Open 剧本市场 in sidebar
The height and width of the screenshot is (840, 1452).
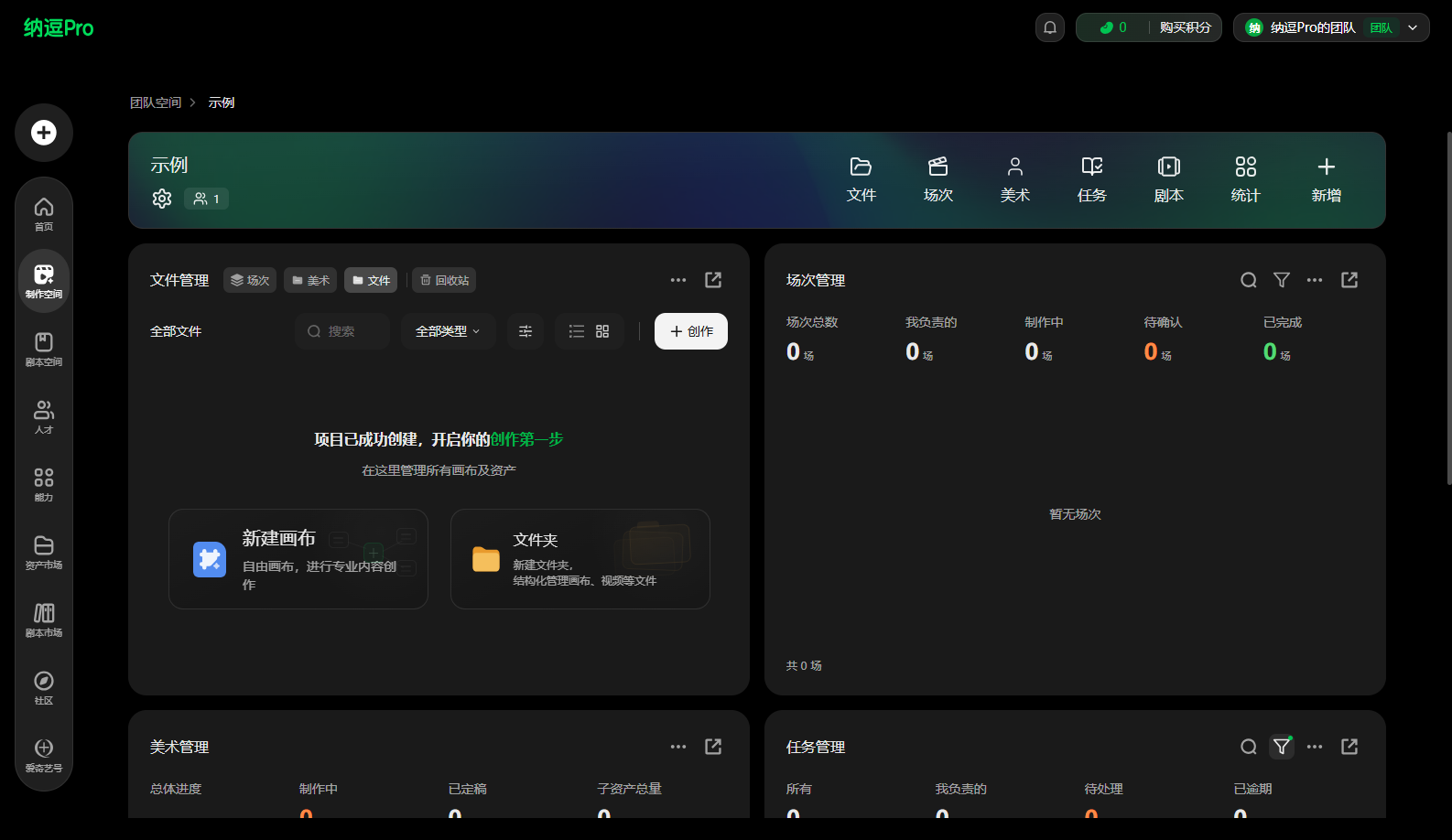(x=44, y=620)
